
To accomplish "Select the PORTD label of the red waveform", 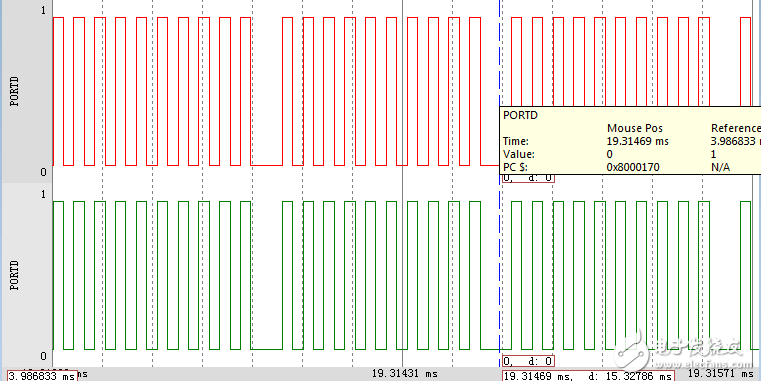I will [x=15, y=91].
